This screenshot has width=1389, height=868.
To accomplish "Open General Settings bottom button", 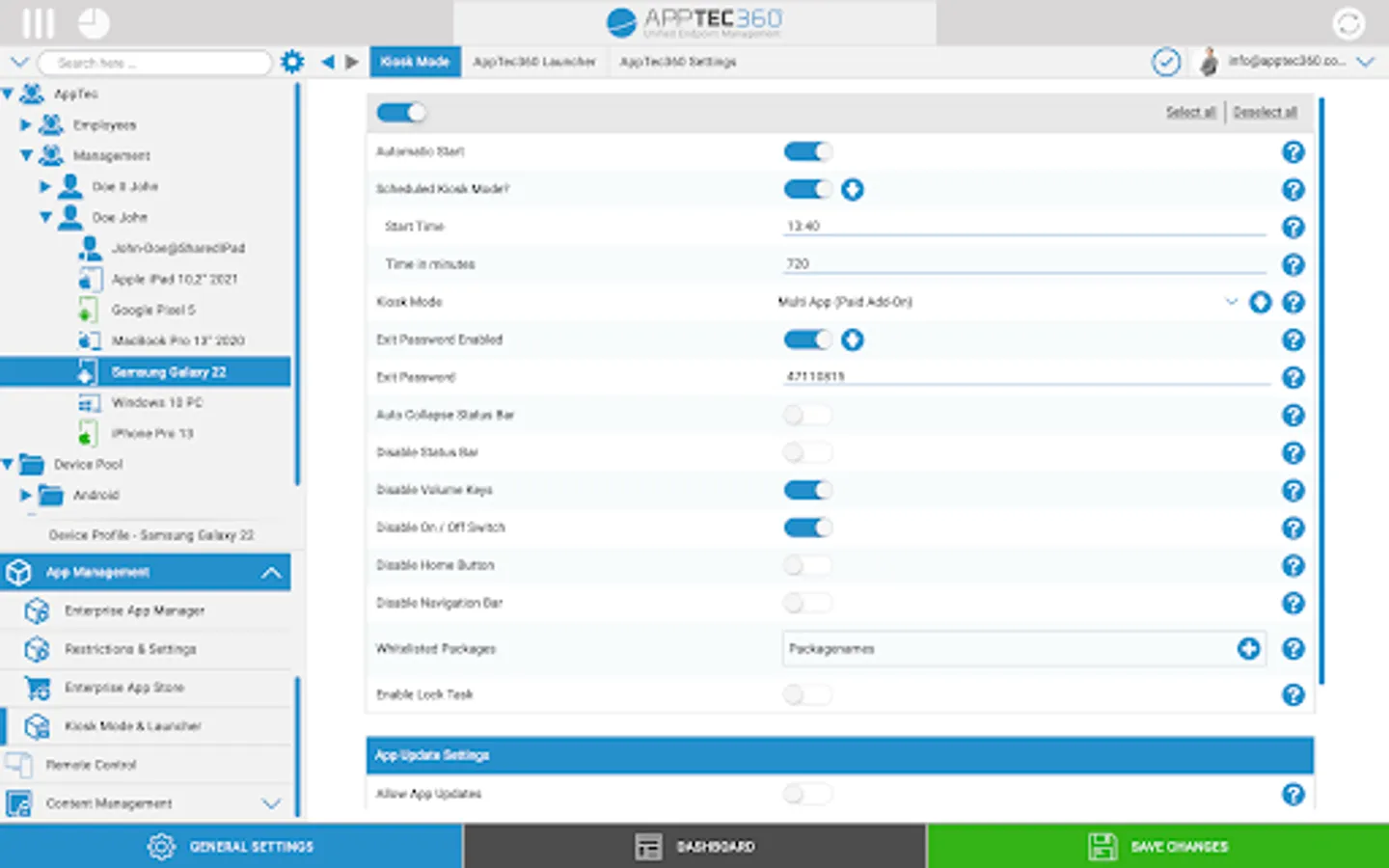I will (x=231, y=846).
